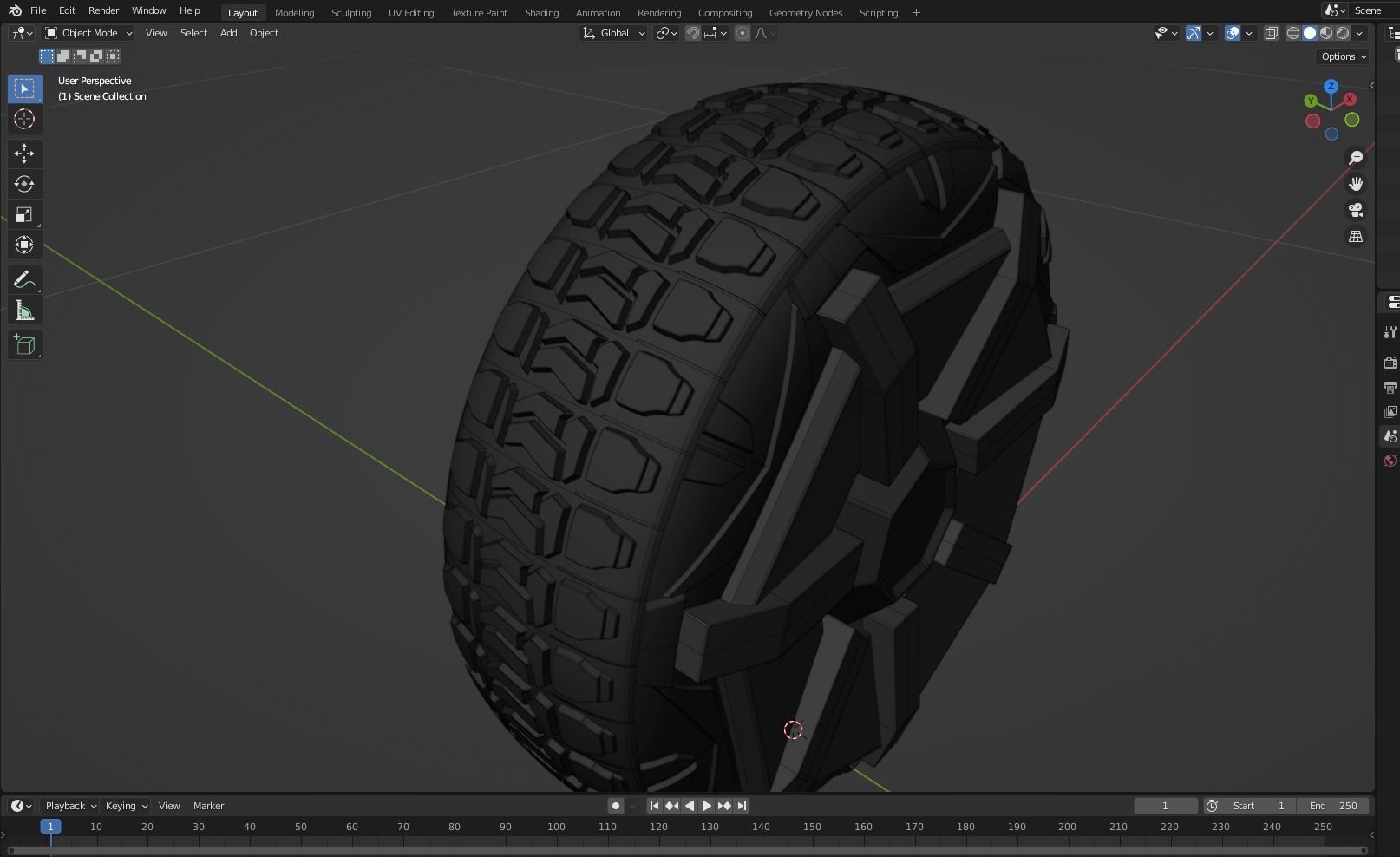Open the shading options dropdown arrow

(1359, 33)
